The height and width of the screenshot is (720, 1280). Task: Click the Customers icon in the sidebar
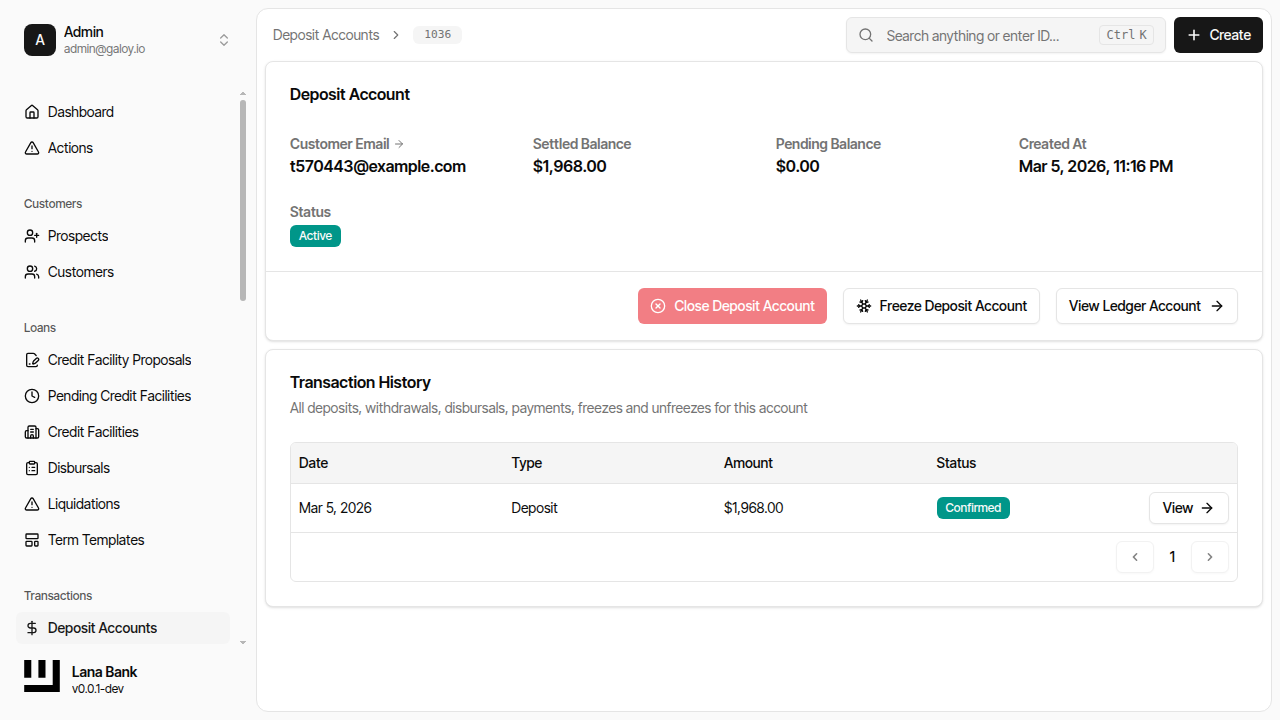point(31,272)
